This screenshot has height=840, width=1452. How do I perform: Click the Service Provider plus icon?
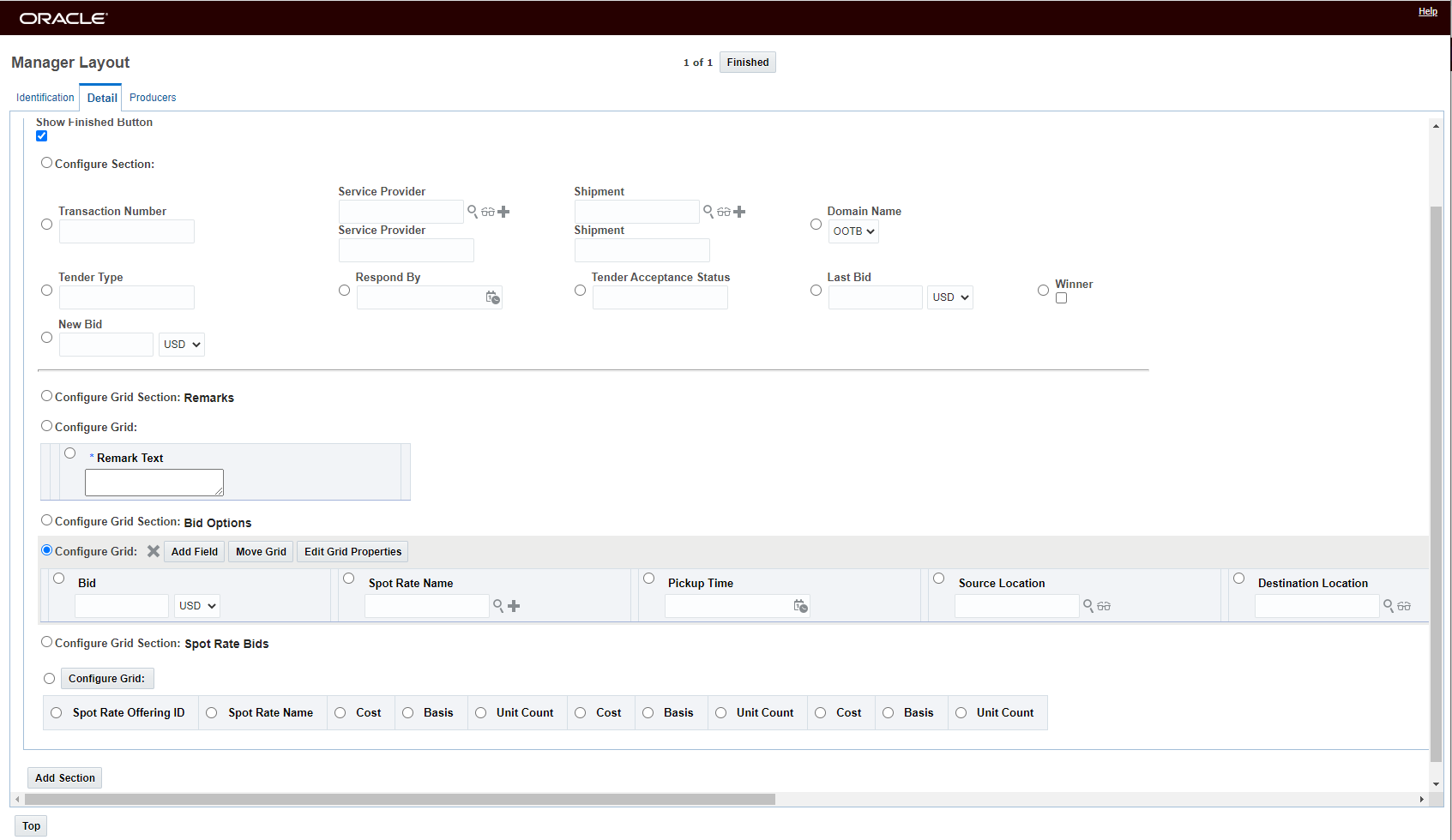[503, 212]
